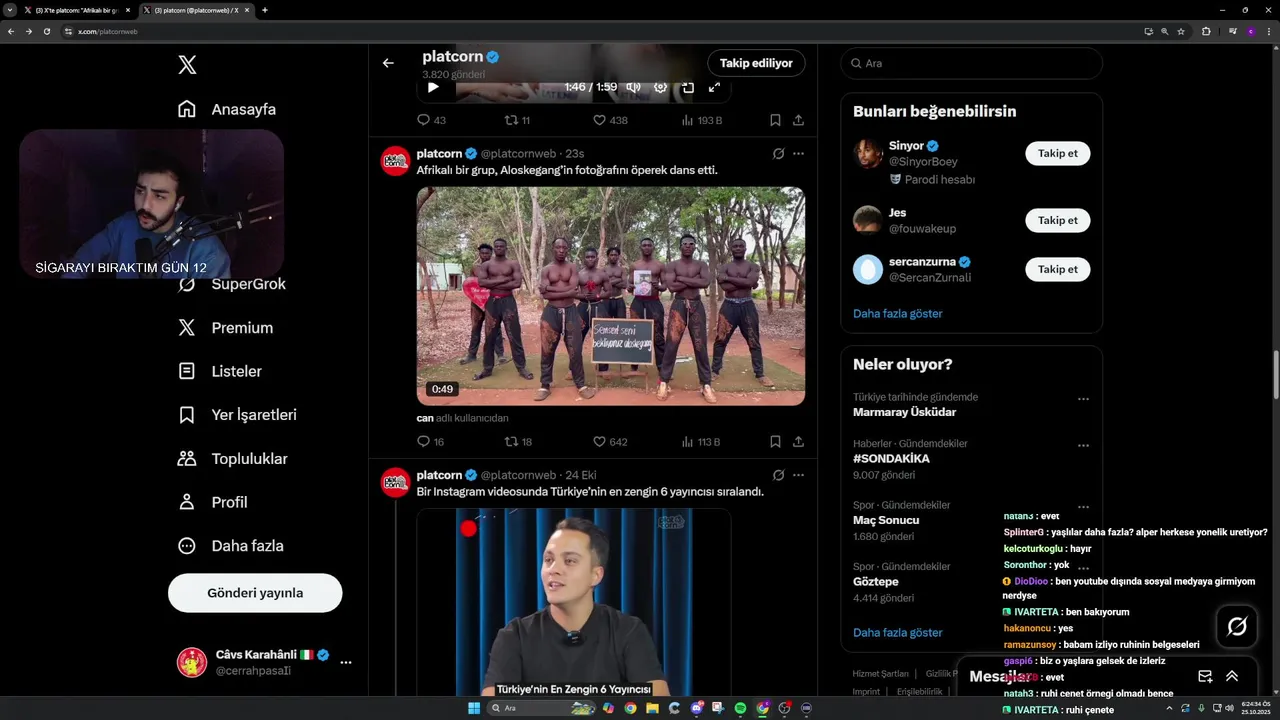Open Listeler in the sidebar
This screenshot has height=720, width=1280.
coord(219,371)
